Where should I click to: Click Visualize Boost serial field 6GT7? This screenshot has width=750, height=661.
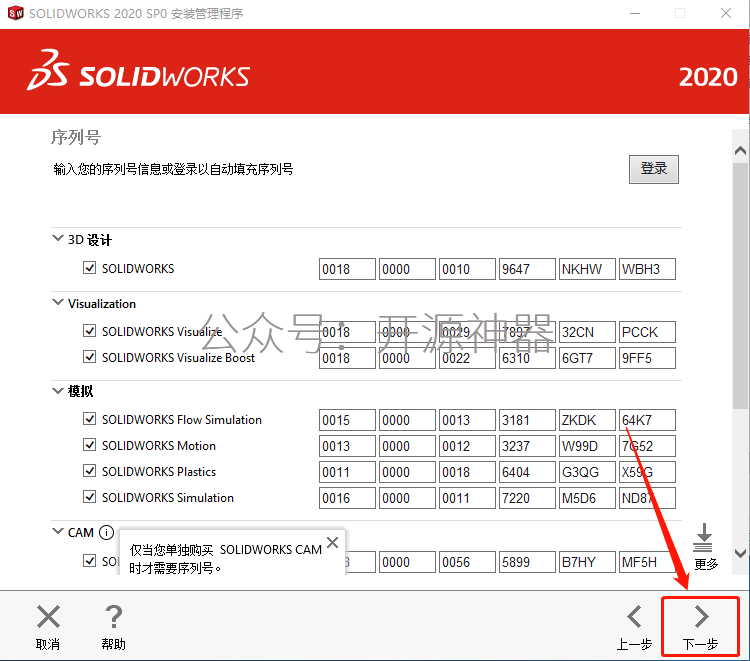[587, 358]
